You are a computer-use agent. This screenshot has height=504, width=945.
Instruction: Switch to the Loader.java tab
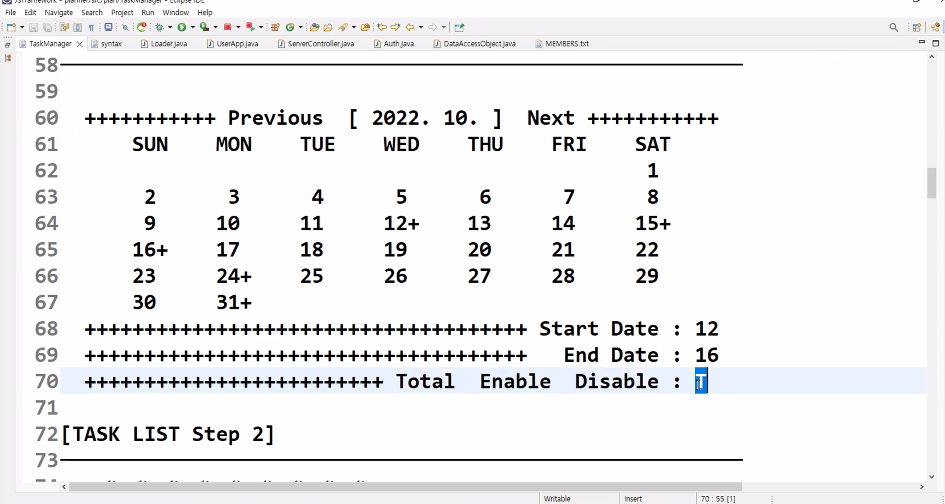pyautogui.click(x=164, y=43)
